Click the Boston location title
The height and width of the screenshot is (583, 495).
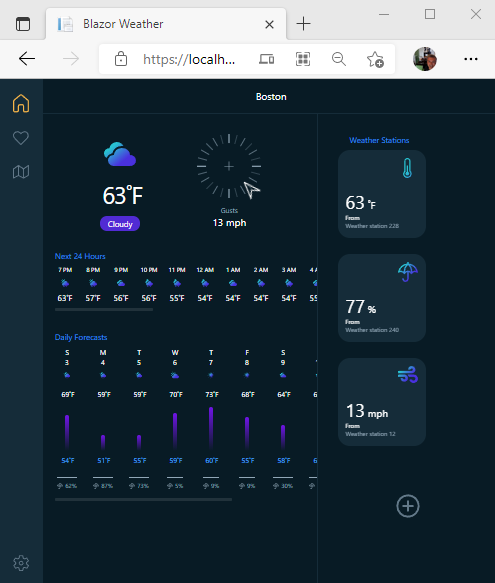271,97
